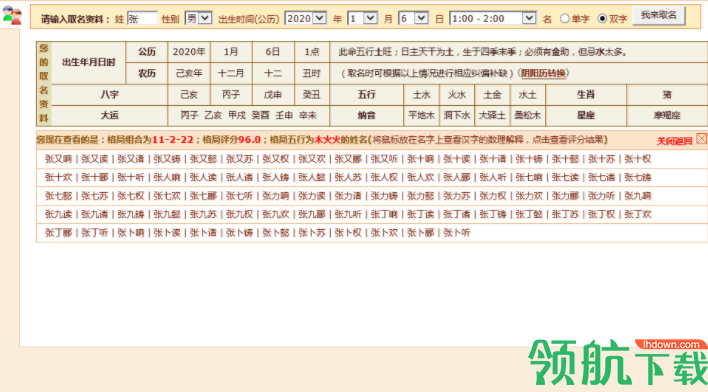Click the name 张卜苏

click(x=312, y=233)
